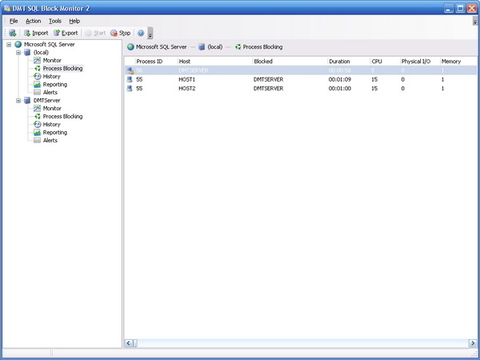Click the add server icon in toolbar

[13, 33]
